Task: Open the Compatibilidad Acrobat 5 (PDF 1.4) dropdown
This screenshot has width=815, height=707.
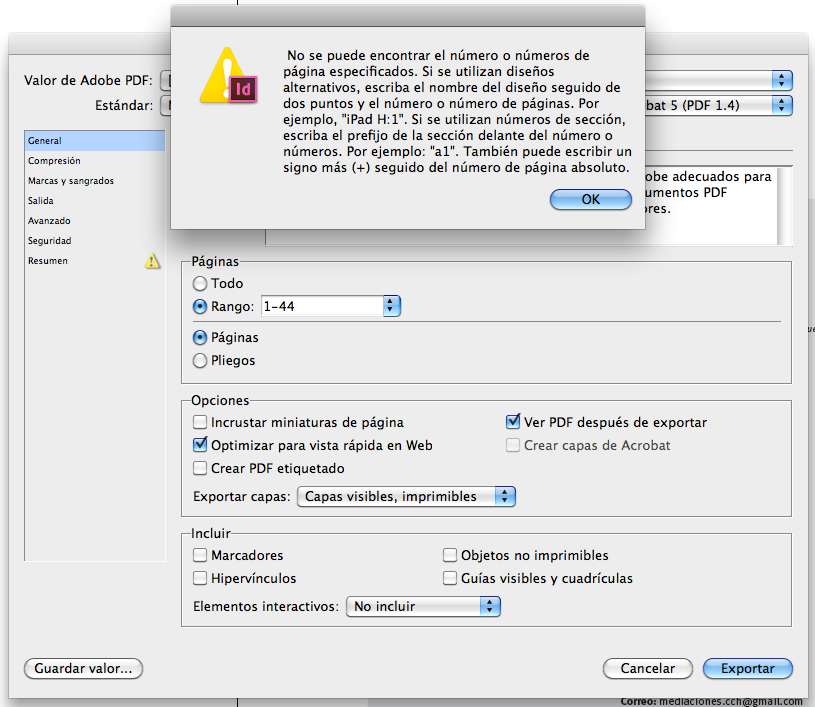Action: tap(718, 106)
